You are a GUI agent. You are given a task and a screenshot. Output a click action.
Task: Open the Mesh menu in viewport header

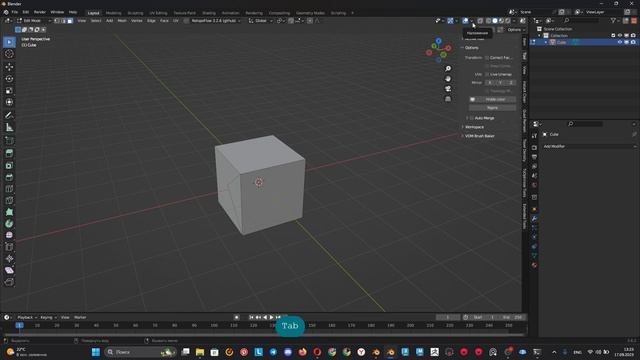(x=122, y=20)
